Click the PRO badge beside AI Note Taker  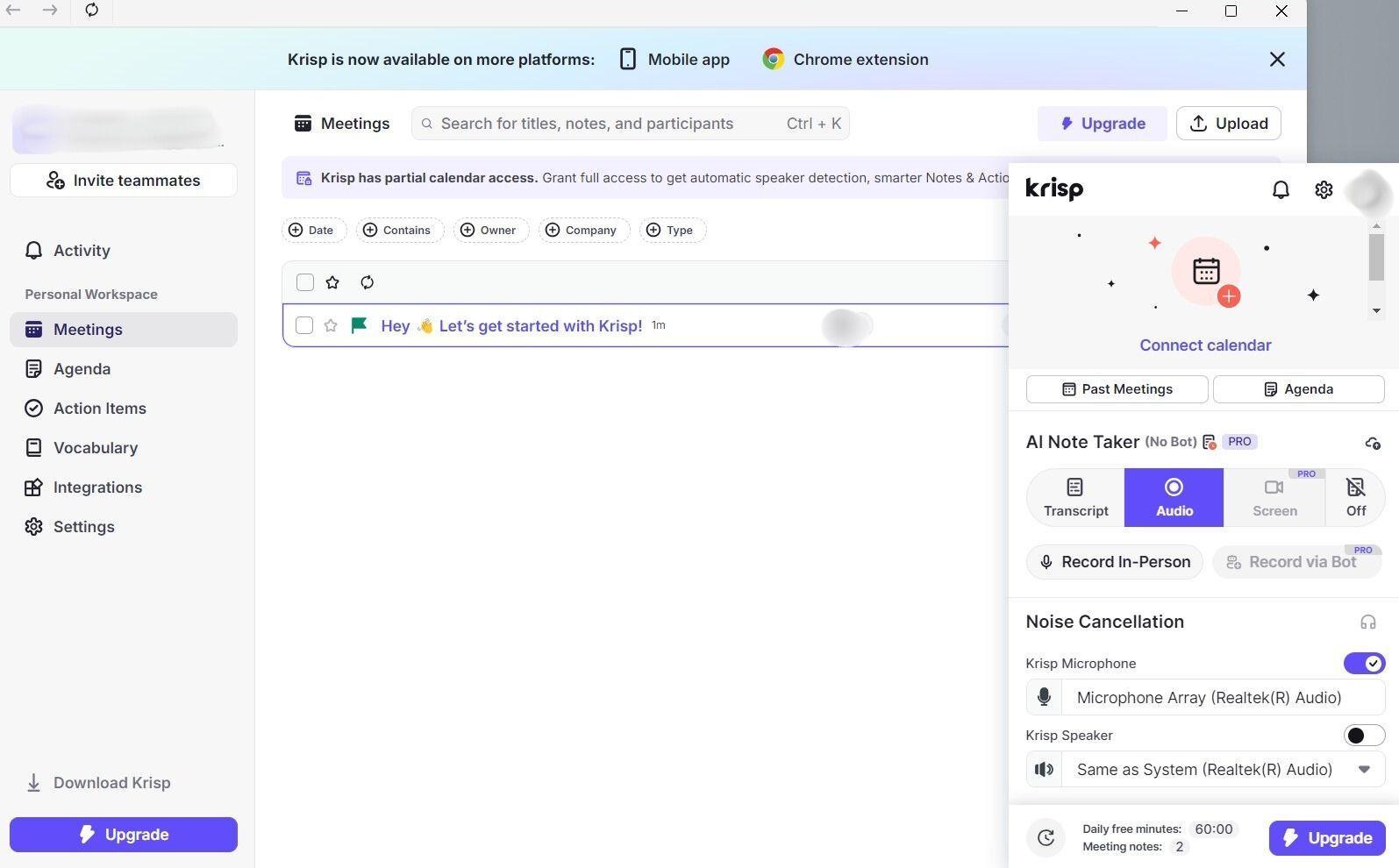tap(1239, 442)
